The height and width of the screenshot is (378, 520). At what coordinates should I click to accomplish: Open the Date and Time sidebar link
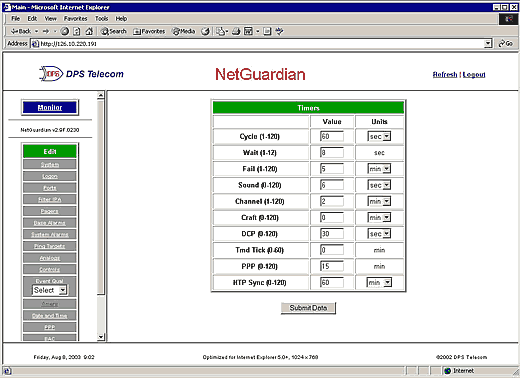point(50,316)
